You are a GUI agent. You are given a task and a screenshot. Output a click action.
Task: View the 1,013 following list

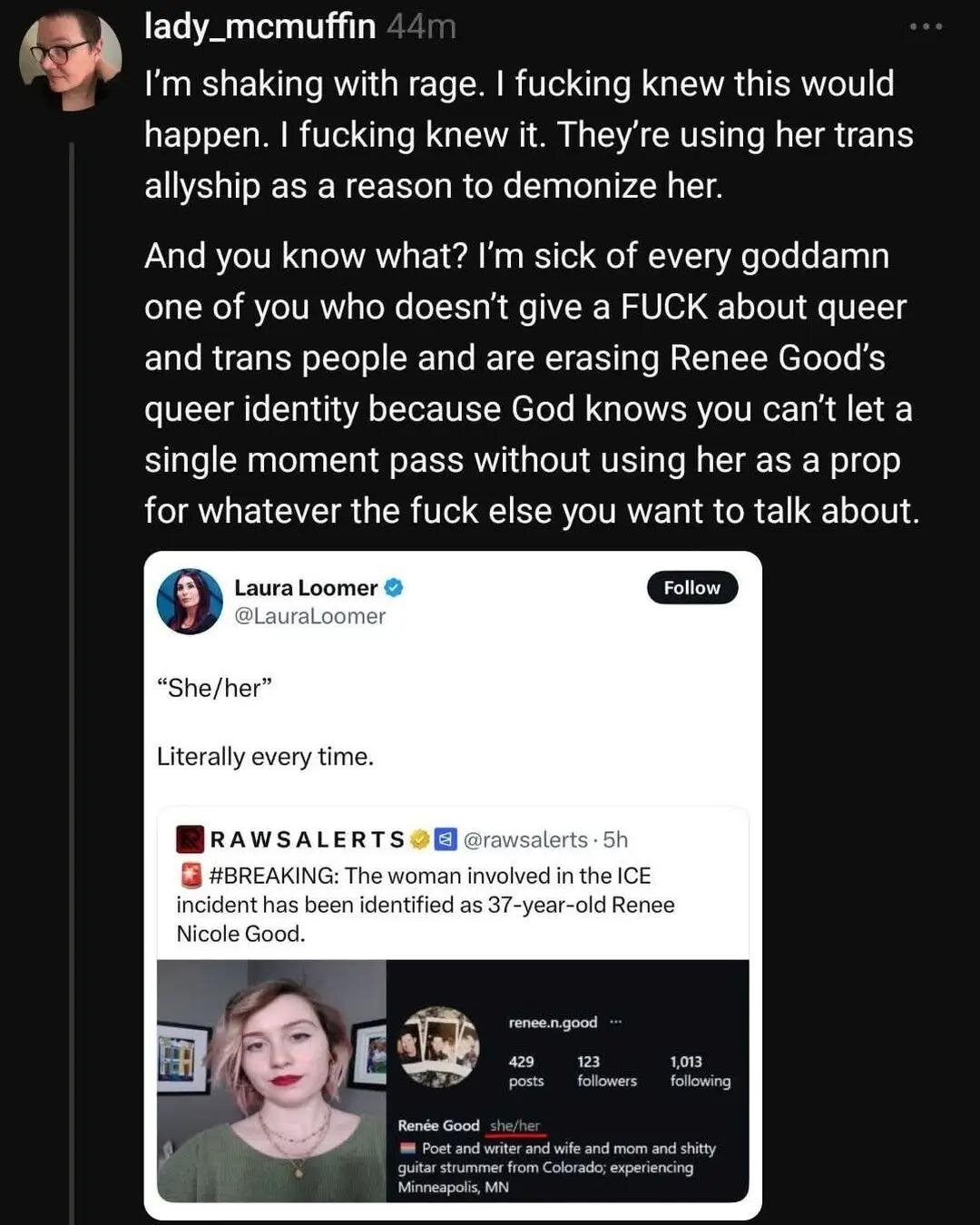coord(700,1071)
